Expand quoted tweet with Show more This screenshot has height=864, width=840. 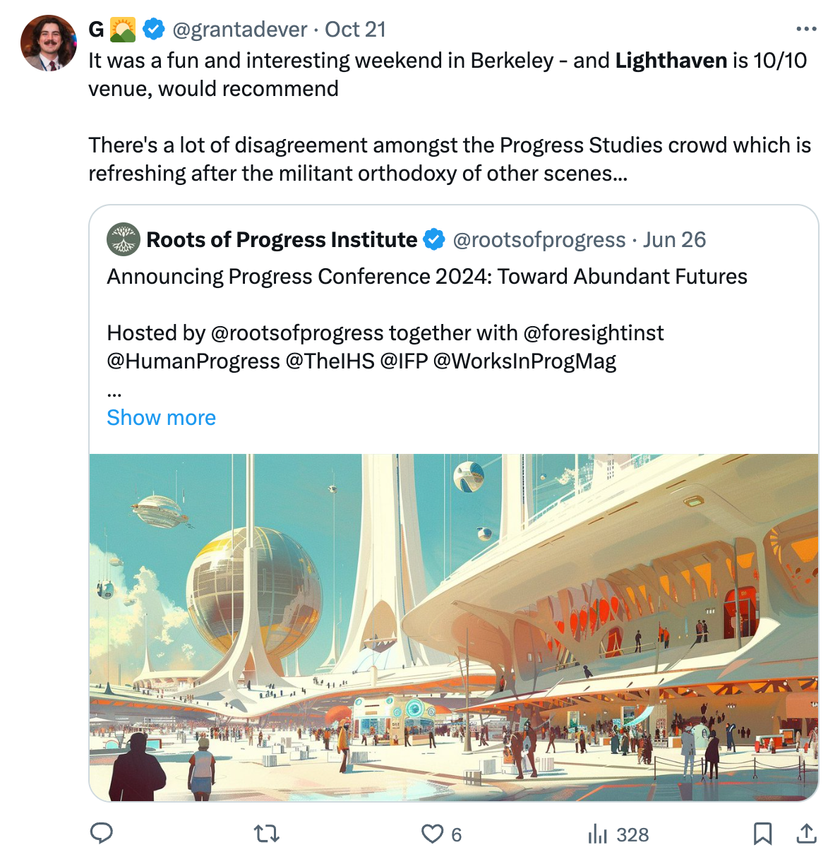click(161, 418)
